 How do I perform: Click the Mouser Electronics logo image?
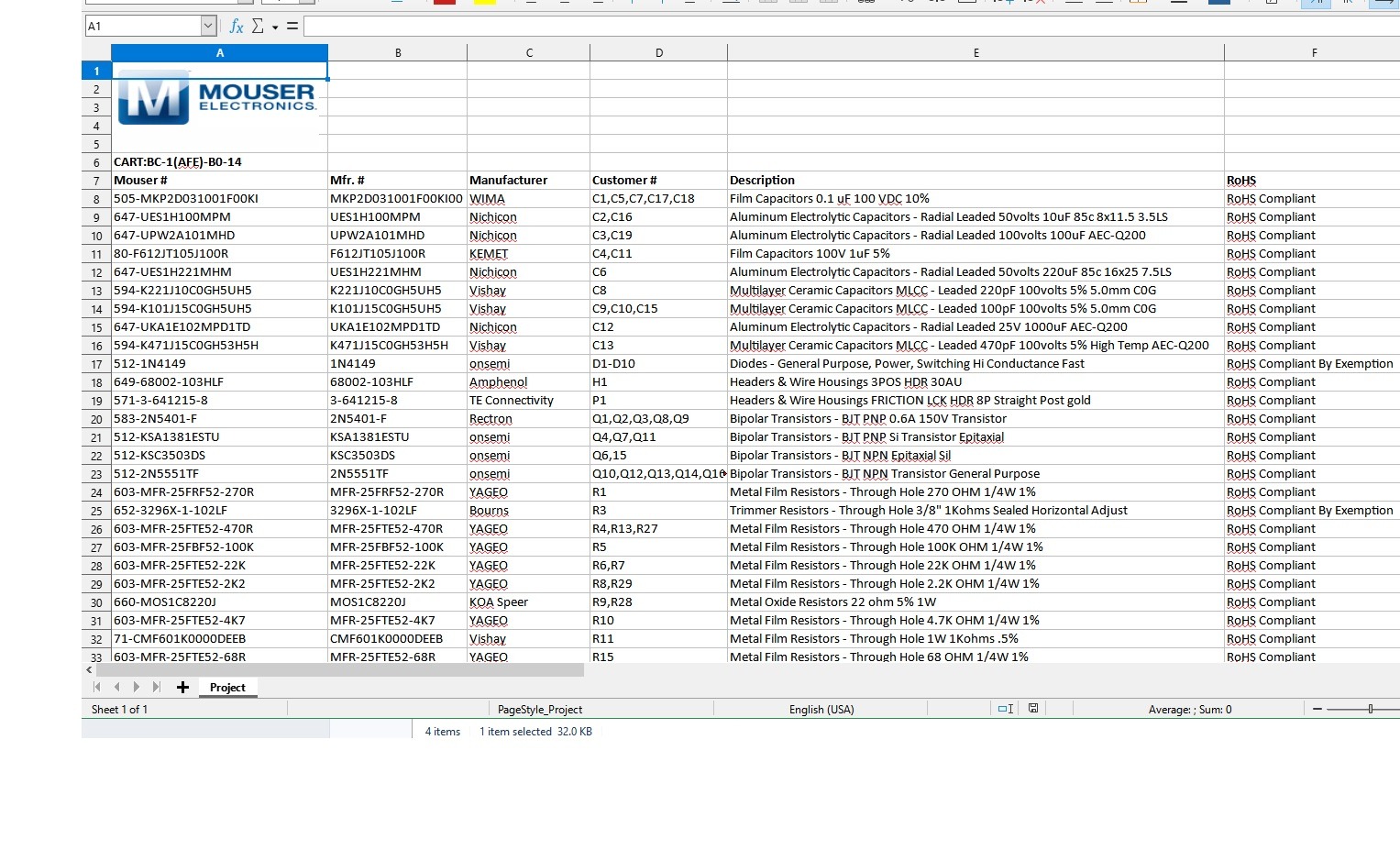[219, 98]
